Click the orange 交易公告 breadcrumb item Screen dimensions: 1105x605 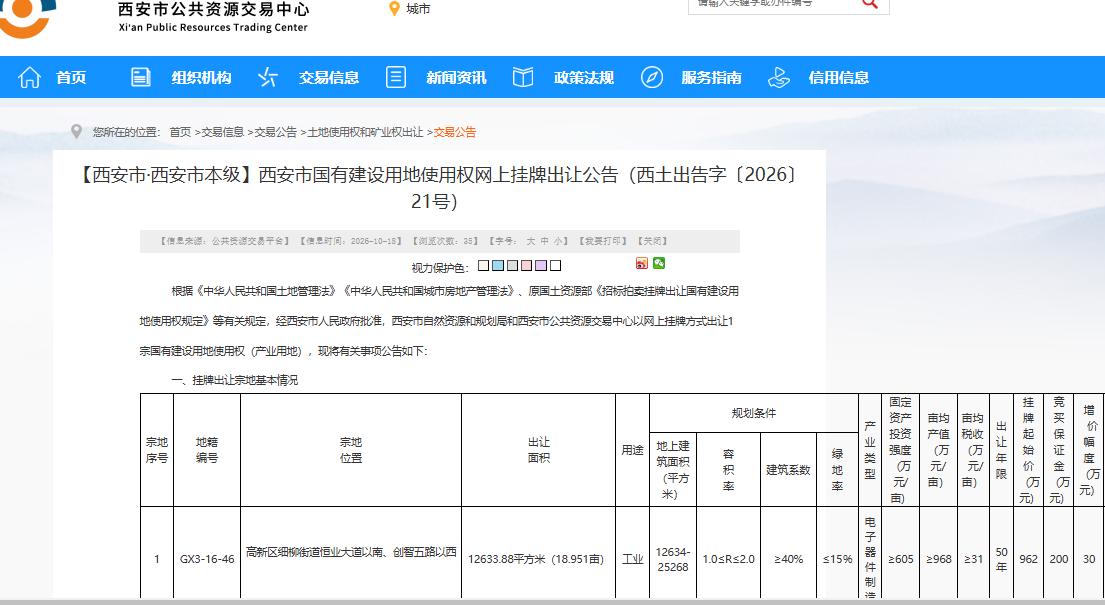455,132
